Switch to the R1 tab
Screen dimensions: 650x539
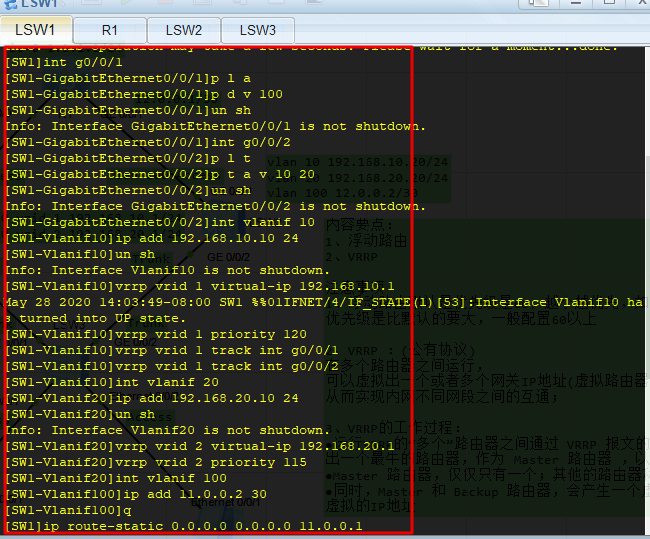(x=110, y=30)
